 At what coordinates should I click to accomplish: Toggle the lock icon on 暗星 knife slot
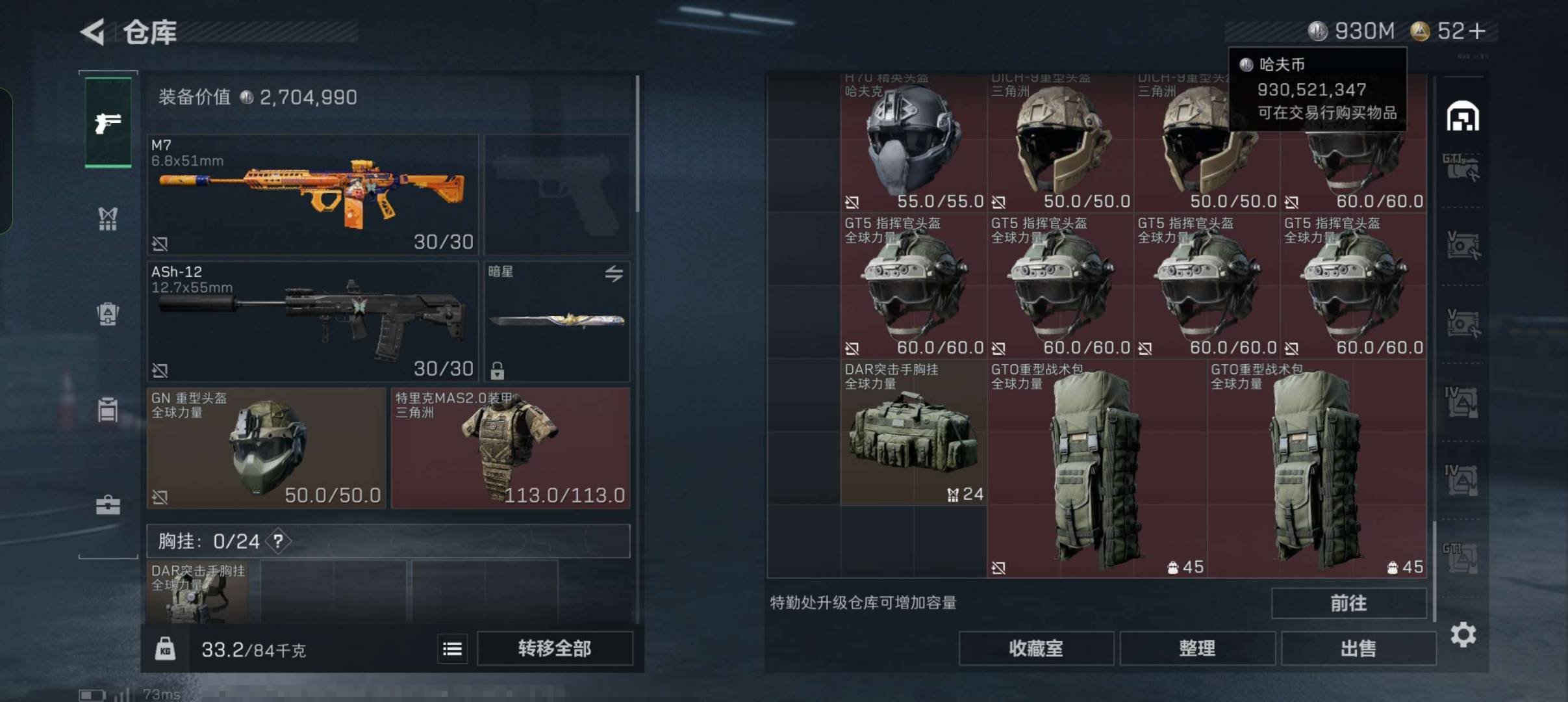(498, 370)
